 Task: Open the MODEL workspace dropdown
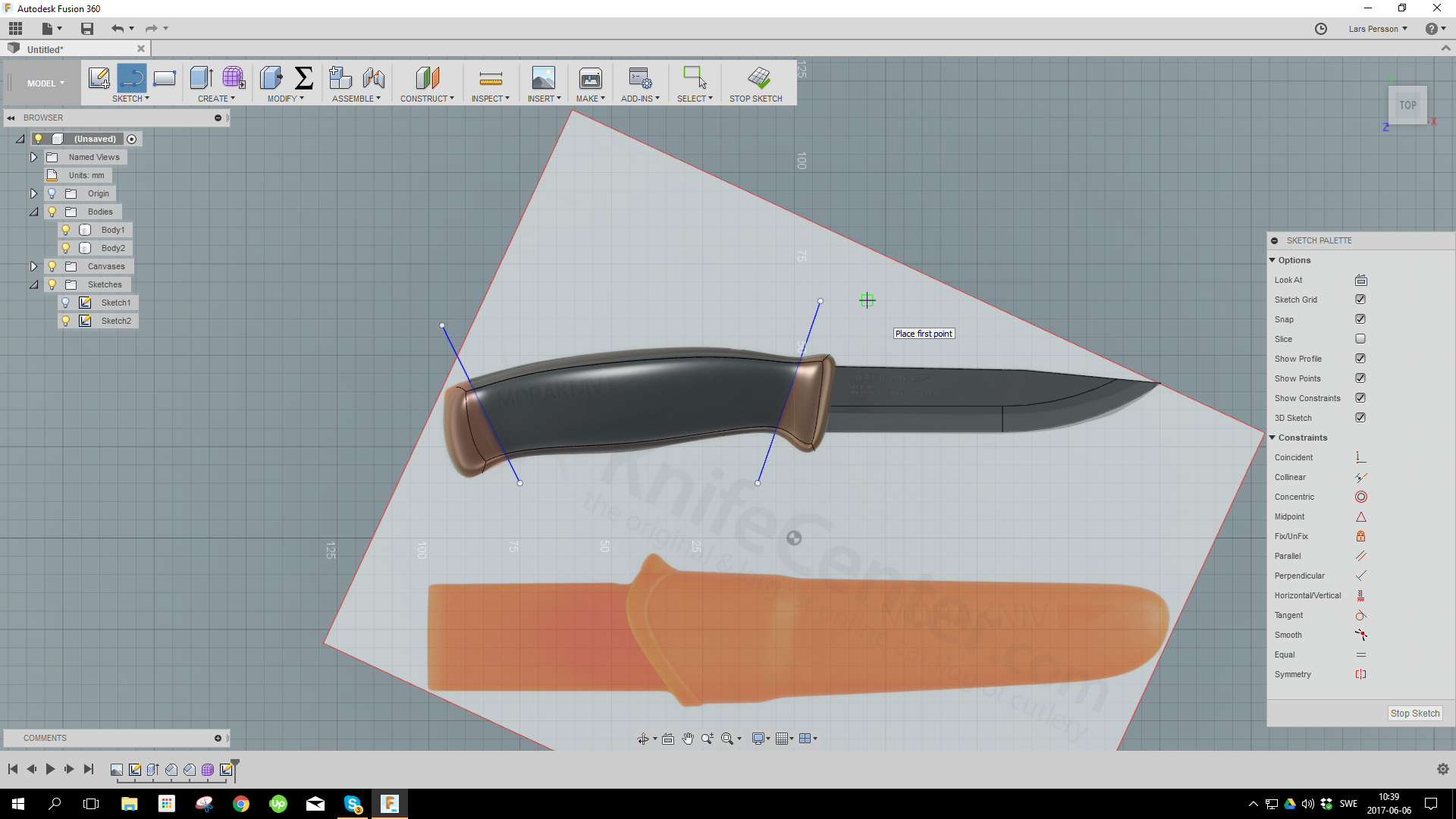tap(44, 83)
